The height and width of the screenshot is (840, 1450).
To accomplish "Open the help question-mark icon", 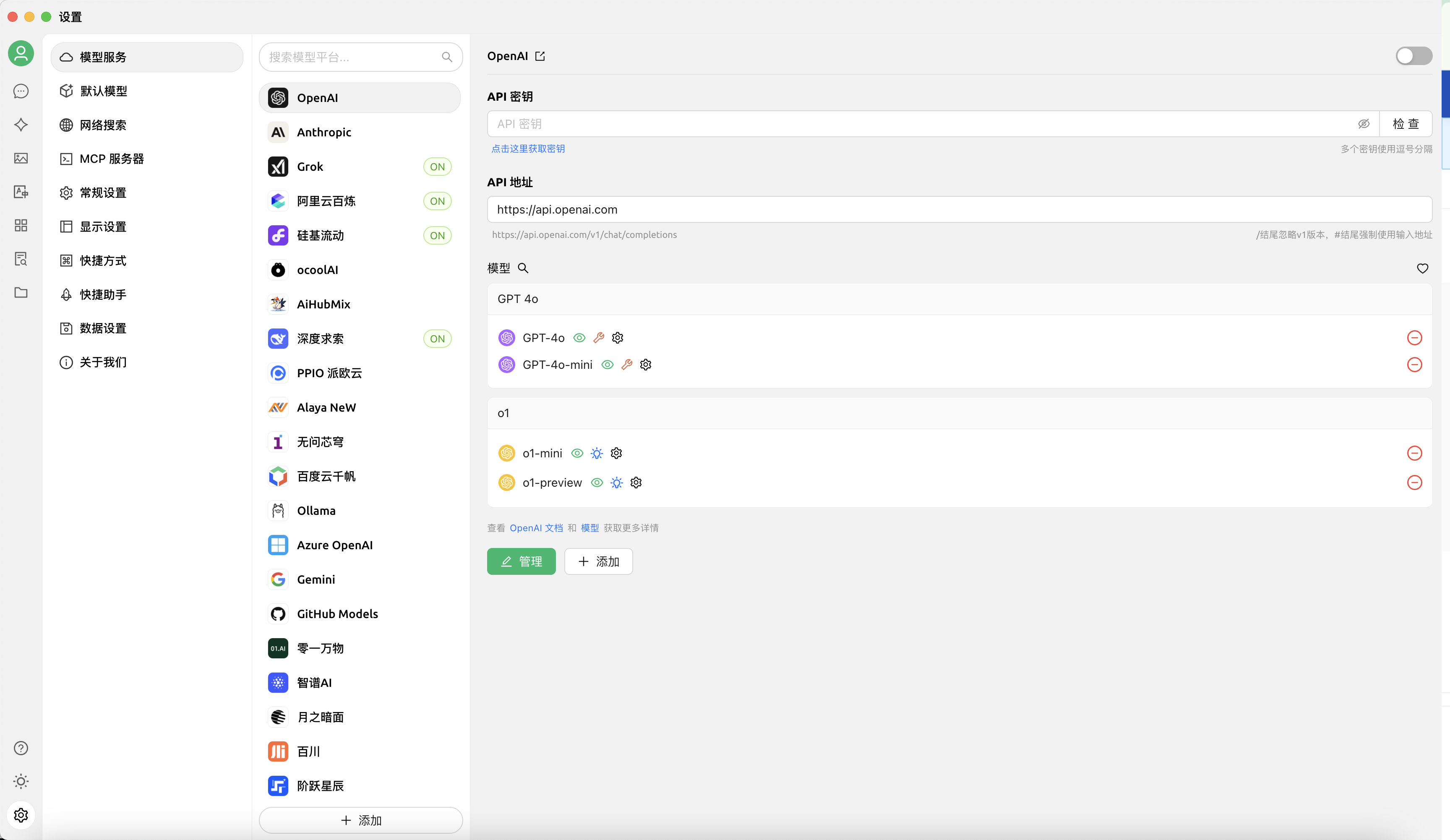I will click(21, 748).
